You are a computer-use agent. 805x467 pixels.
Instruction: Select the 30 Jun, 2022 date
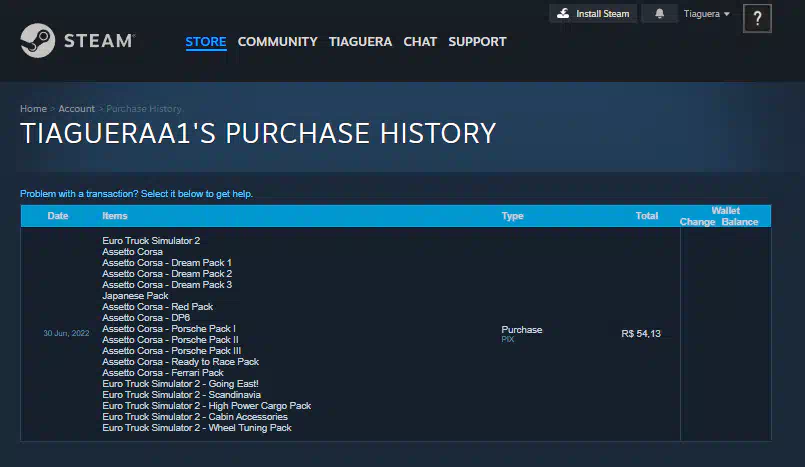[66, 334]
